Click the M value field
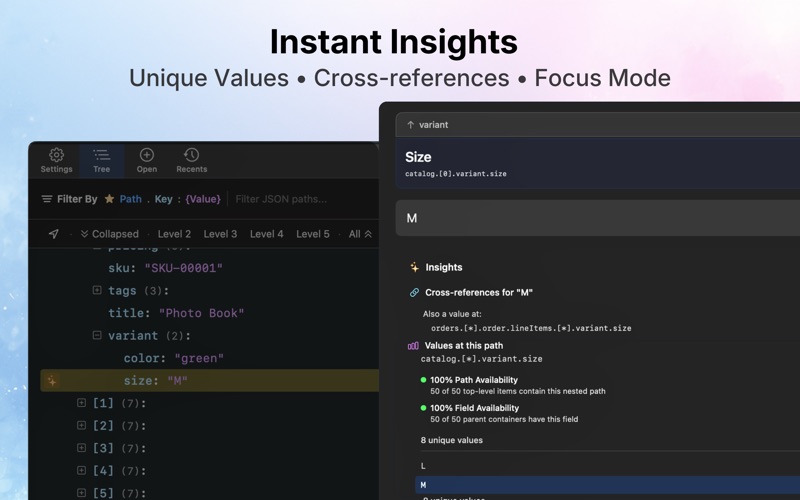Viewport: 800px width, 500px height. (597, 218)
